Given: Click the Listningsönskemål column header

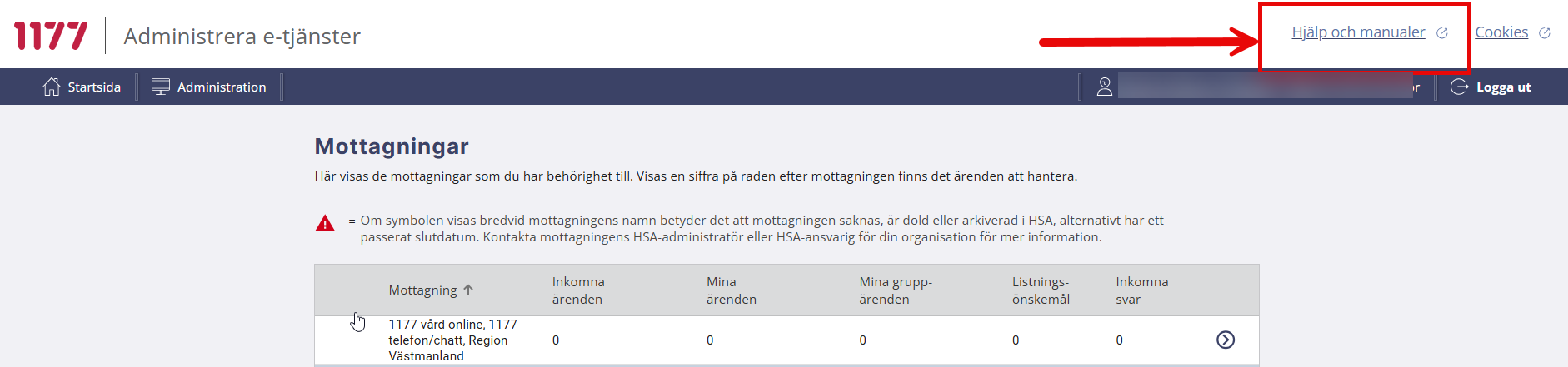Looking at the screenshot, I should (x=1041, y=290).
